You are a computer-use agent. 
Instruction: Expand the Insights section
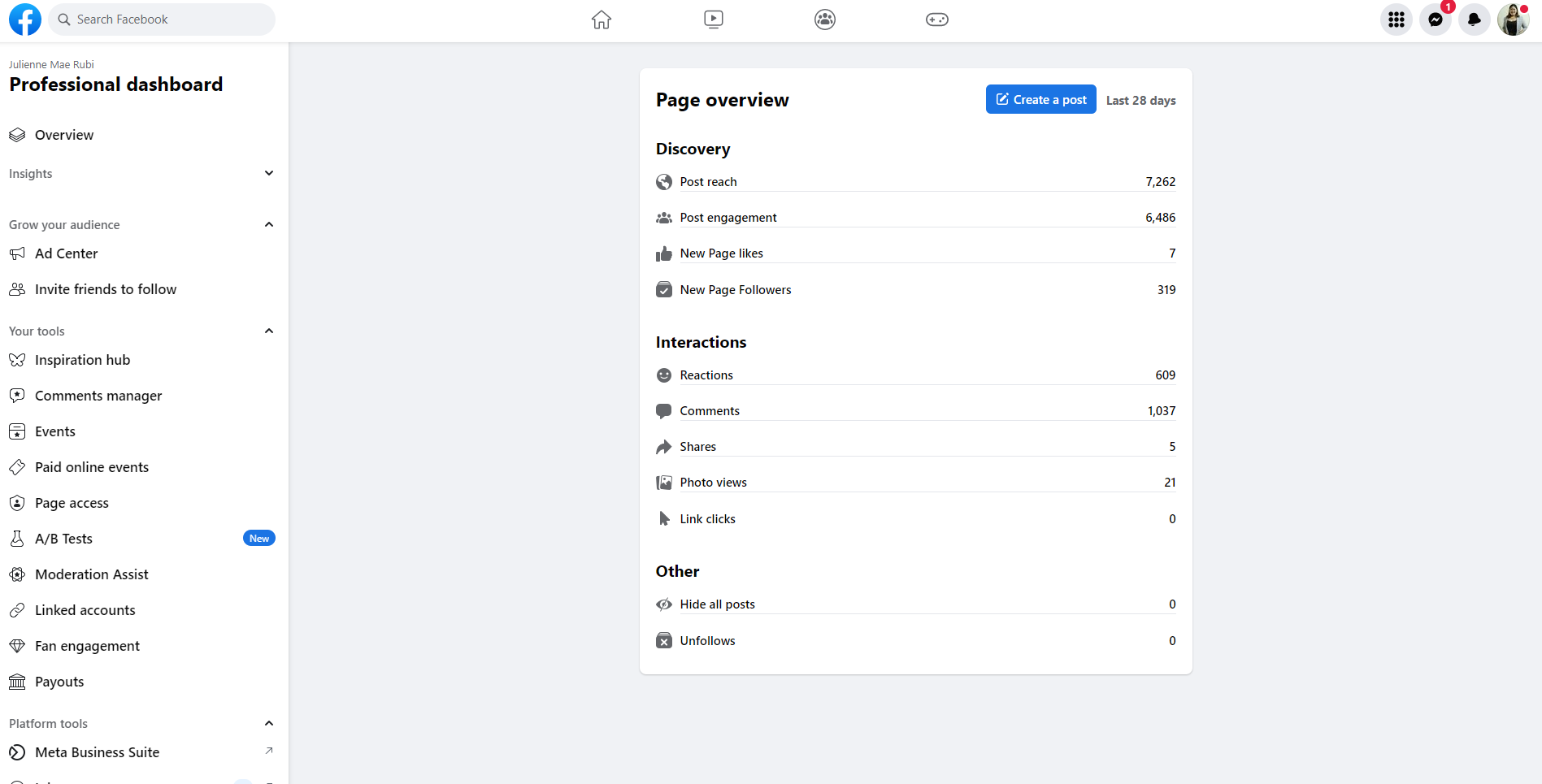click(269, 173)
